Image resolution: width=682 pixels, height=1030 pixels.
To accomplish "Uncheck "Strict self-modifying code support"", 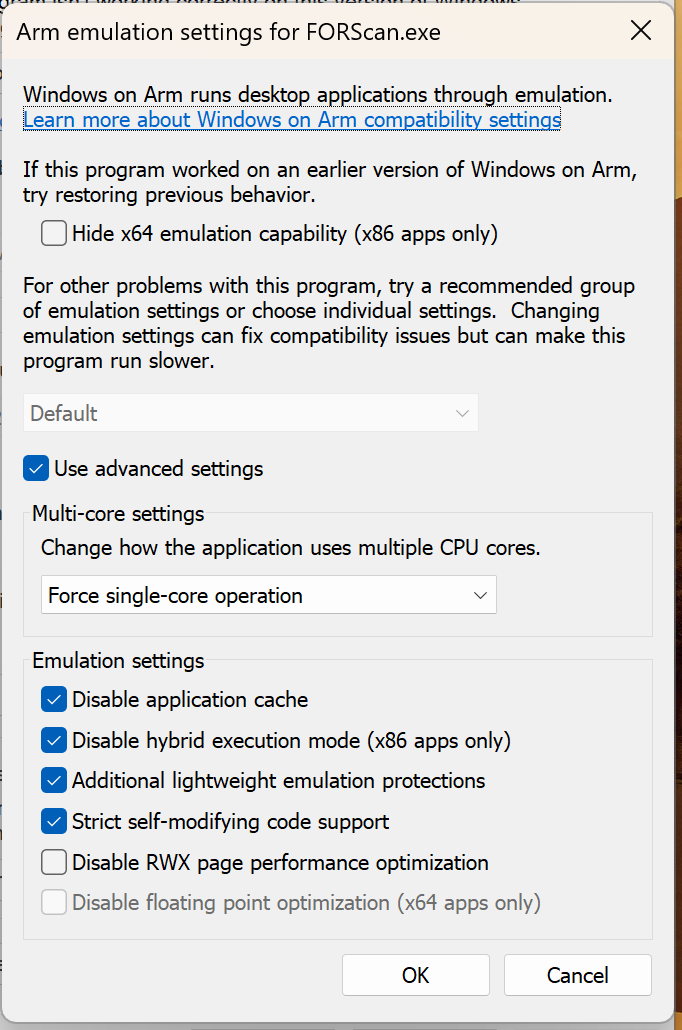I will pyautogui.click(x=54, y=821).
